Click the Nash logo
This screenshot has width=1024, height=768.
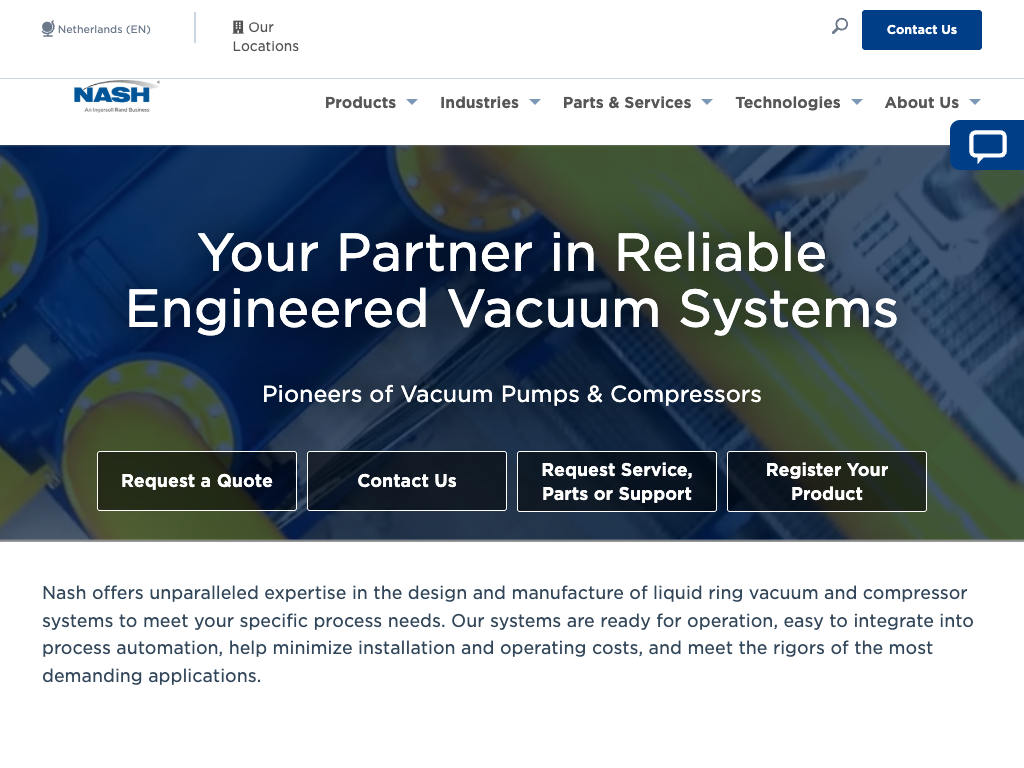[112, 97]
